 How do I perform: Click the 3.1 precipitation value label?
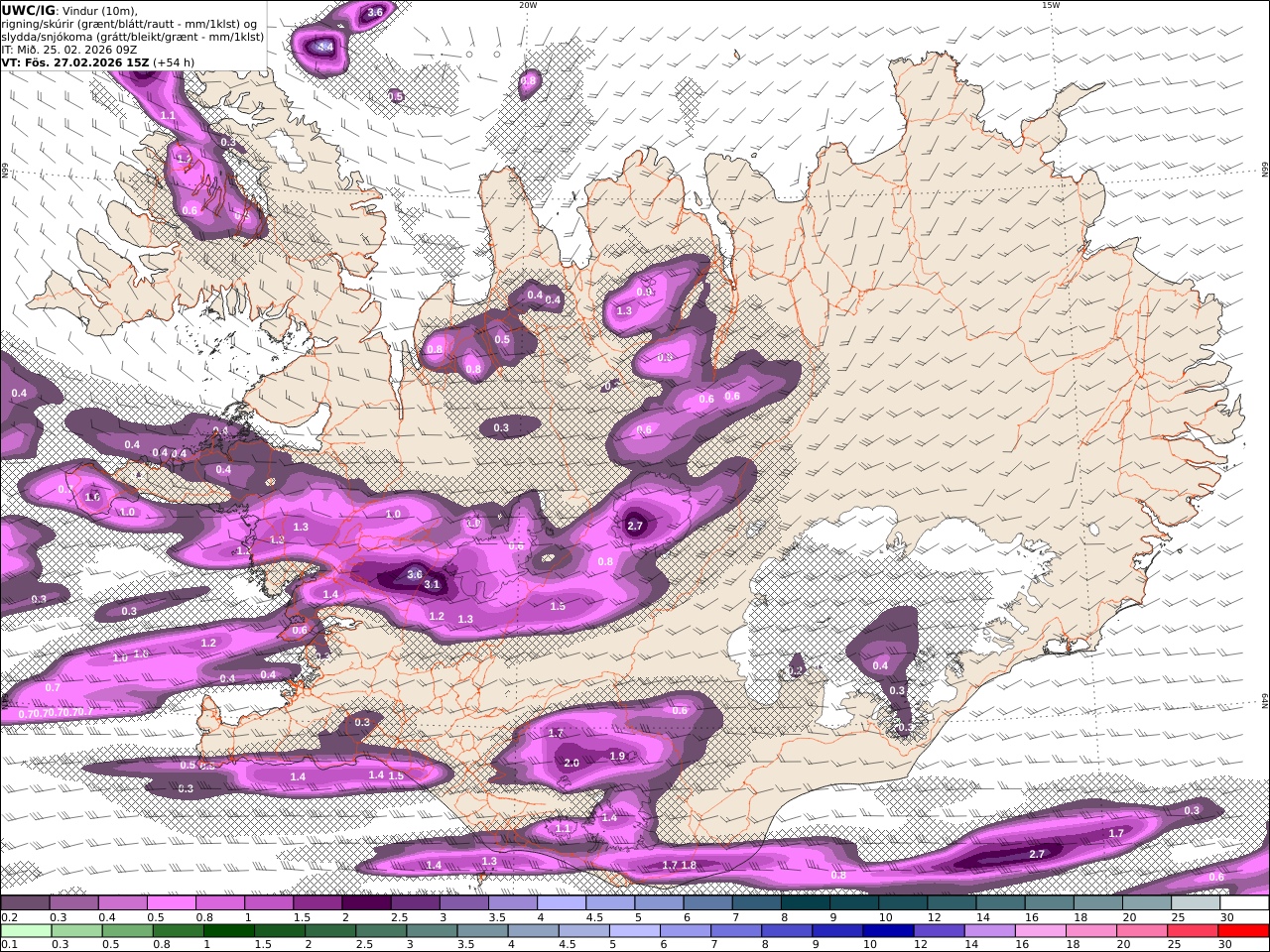[432, 585]
